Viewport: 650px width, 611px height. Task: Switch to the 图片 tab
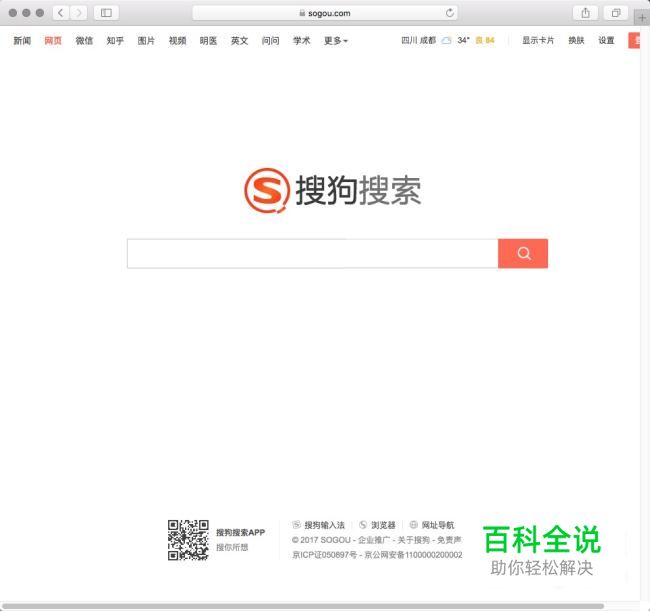tap(146, 40)
